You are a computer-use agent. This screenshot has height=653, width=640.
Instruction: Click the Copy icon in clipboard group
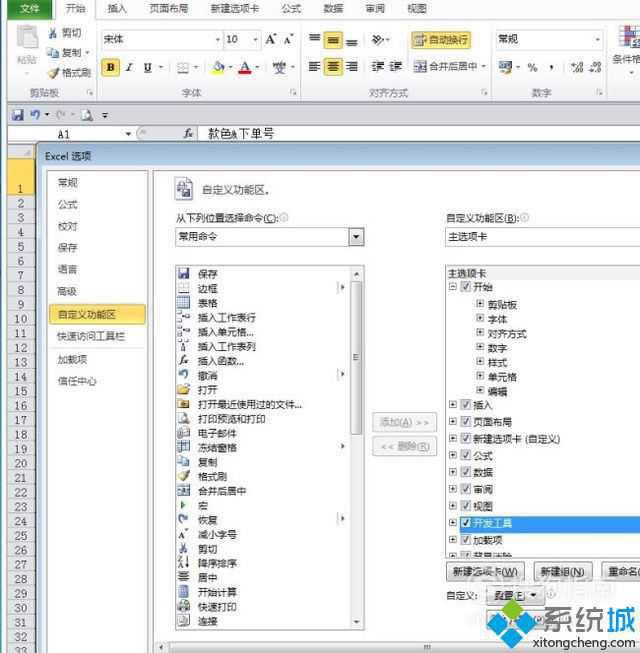[53, 52]
